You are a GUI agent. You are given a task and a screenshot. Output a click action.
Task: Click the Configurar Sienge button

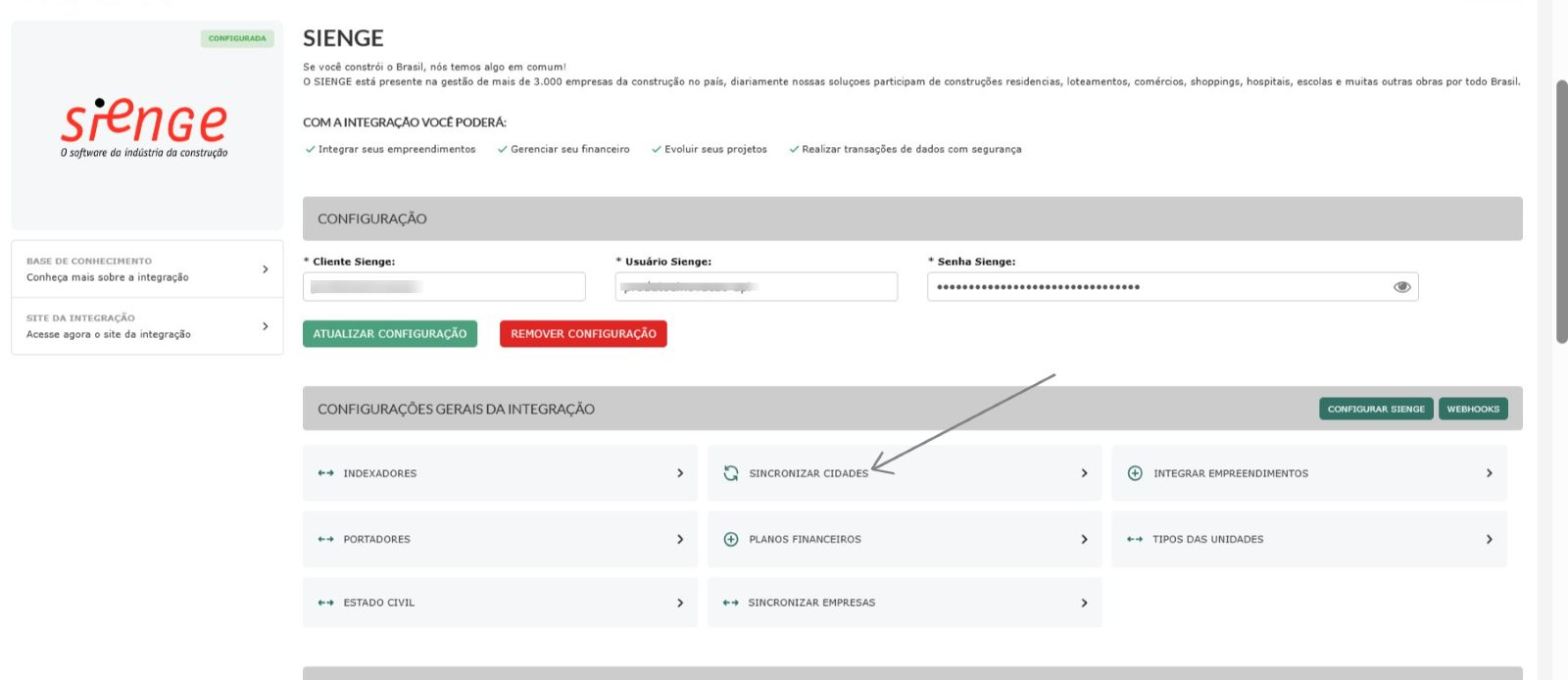point(1376,409)
